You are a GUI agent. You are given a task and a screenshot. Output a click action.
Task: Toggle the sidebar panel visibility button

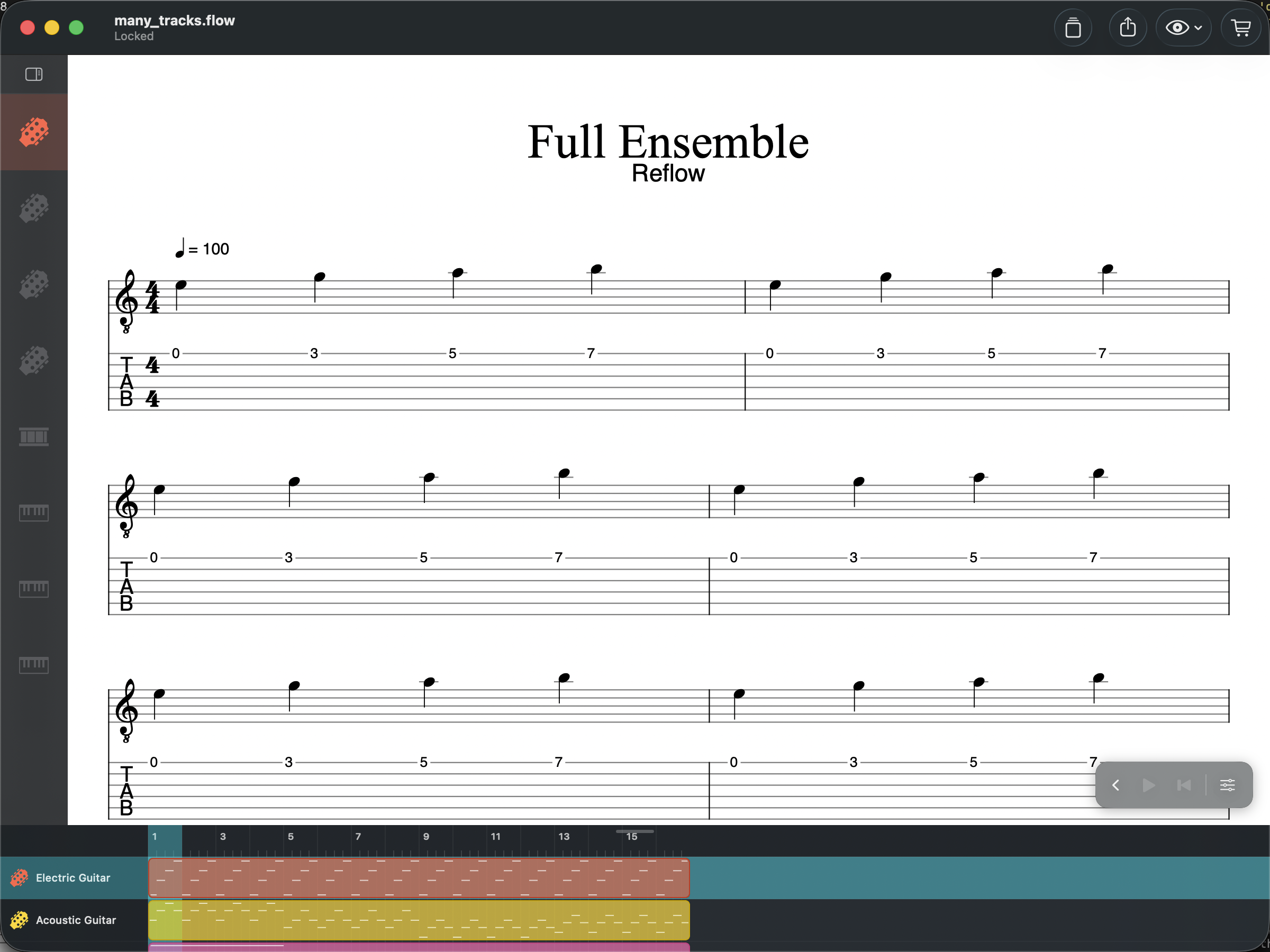34,74
